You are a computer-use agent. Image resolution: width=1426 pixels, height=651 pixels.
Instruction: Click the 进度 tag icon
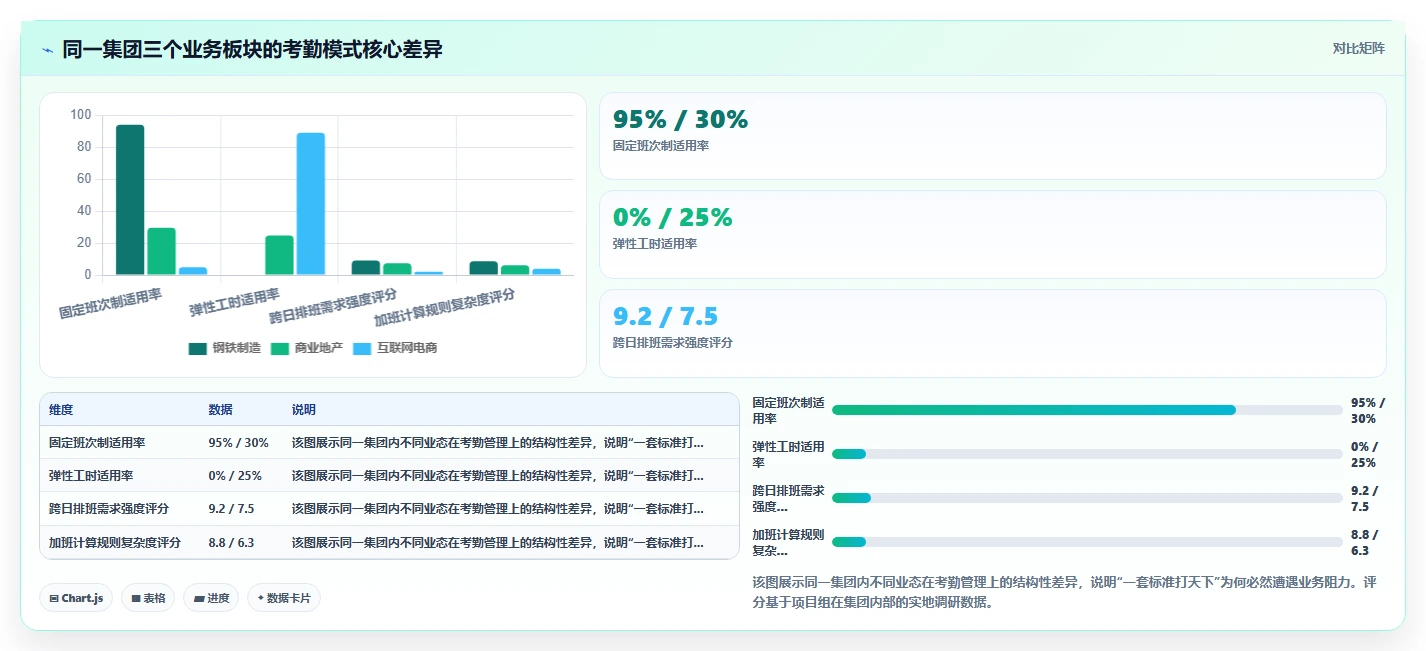(198, 598)
